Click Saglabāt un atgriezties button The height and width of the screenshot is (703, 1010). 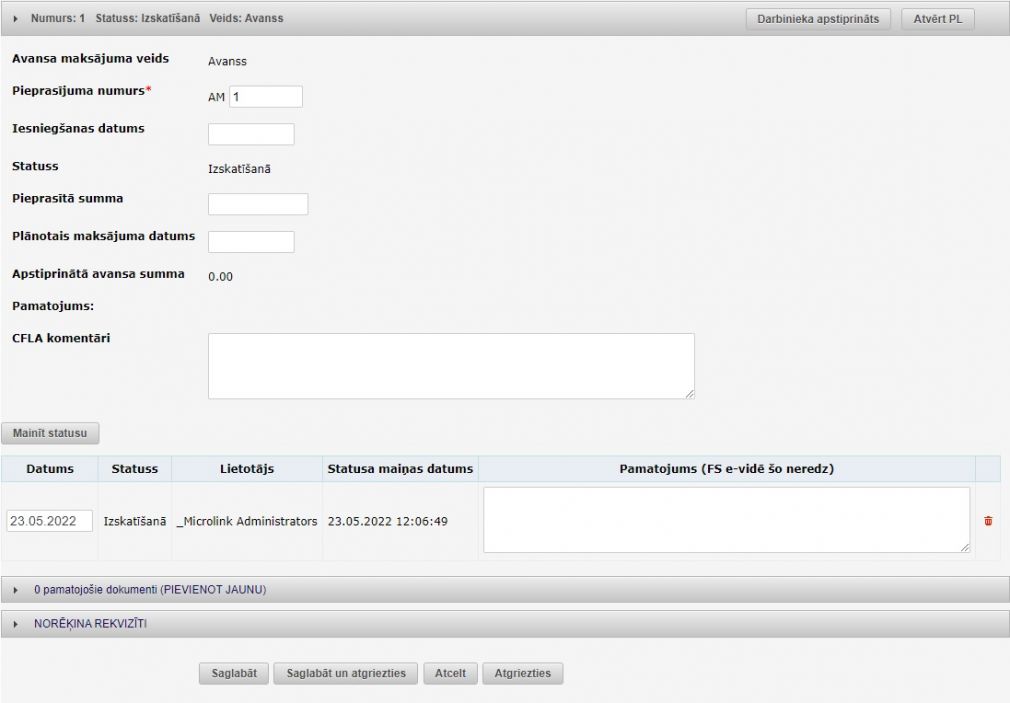(346, 673)
